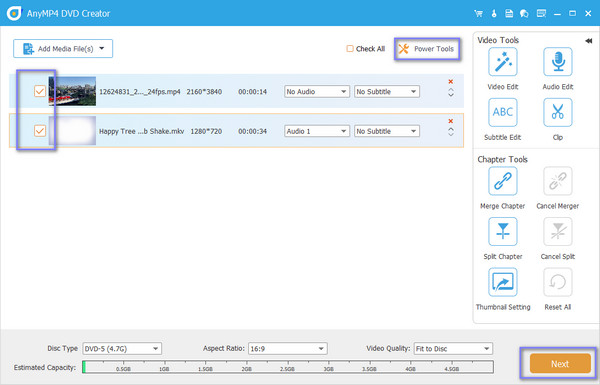Click the orange Next button
Image resolution: width=600 pixels, height=385 pixels.
(560, 363)
